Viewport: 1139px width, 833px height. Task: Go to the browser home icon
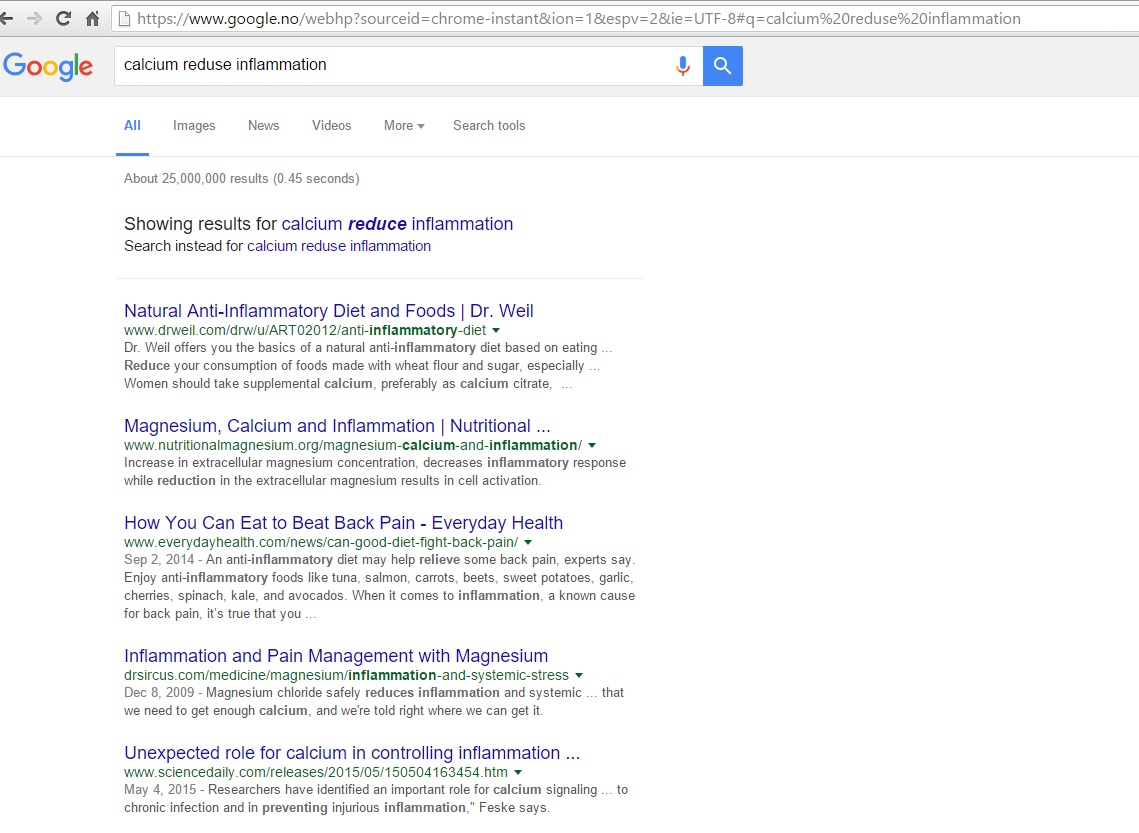click(x=92, y=19)
